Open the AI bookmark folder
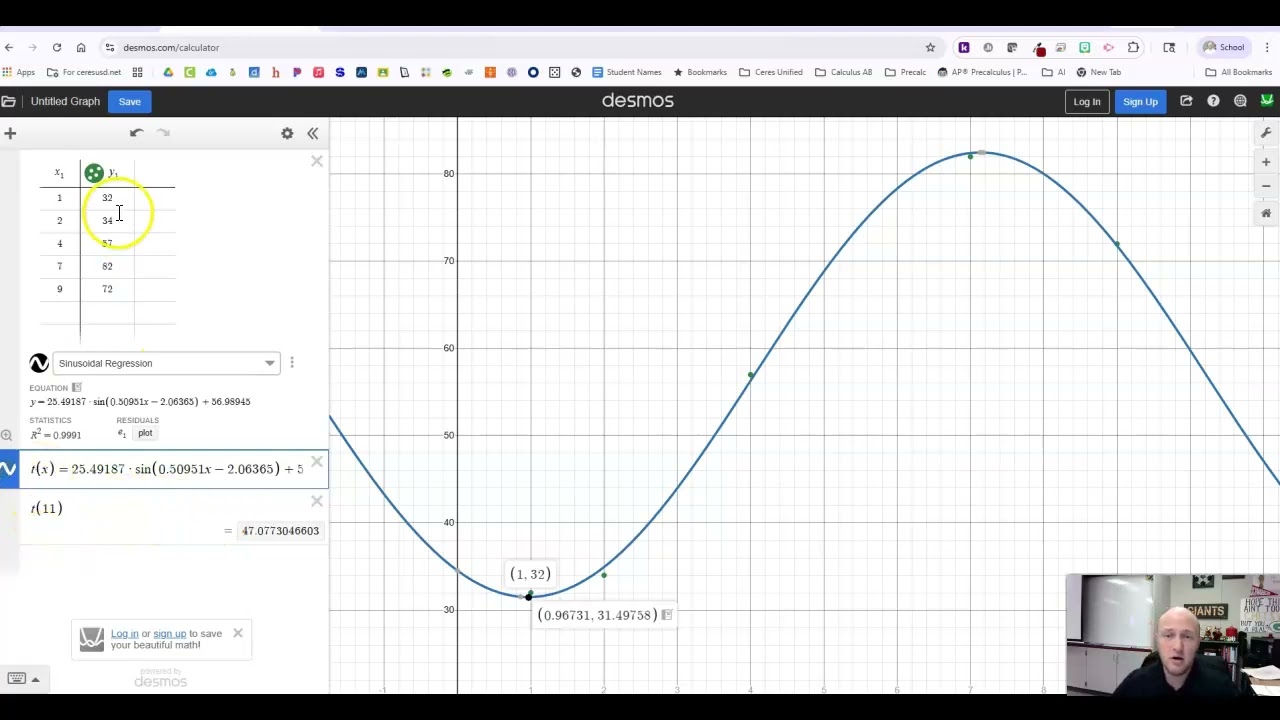1280x720 pixels. pyautogui.click(x=1054, y=72)
